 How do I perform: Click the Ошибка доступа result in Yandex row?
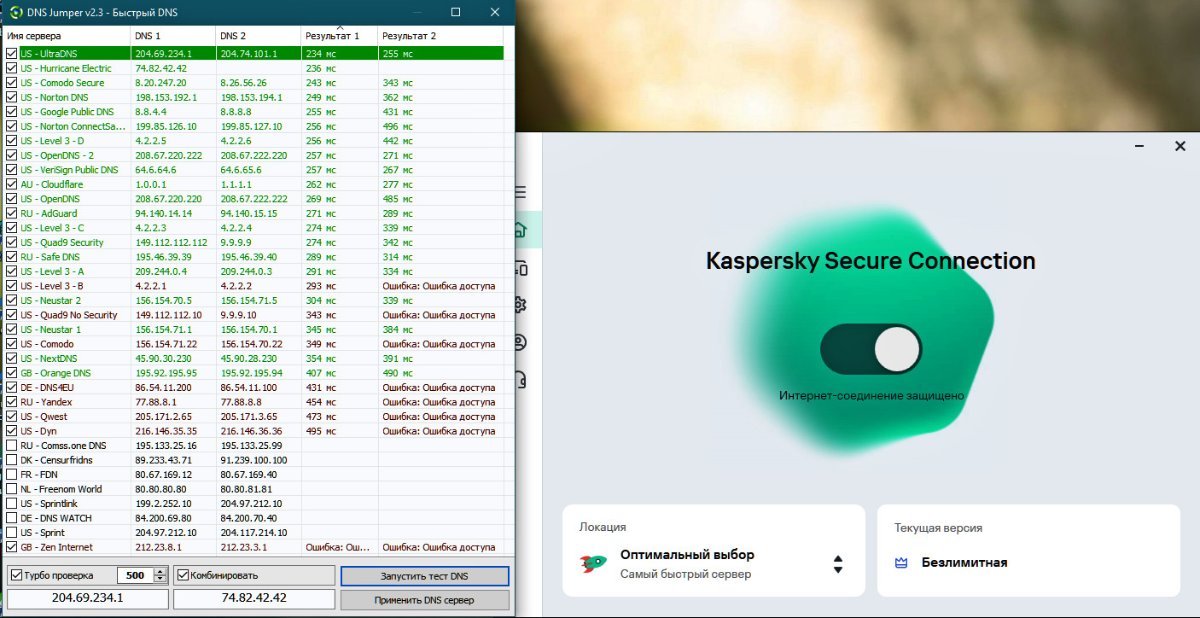pyautogui.click(x=439, y=402)
